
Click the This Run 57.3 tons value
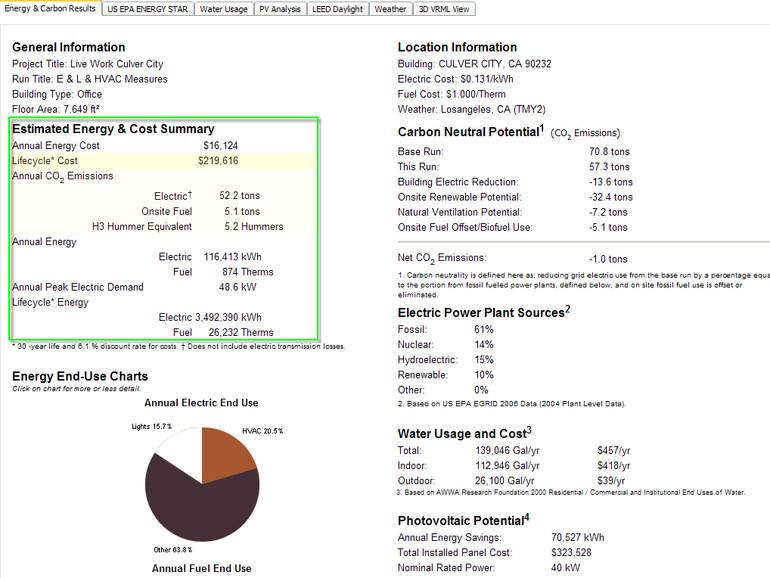point(609,167)
